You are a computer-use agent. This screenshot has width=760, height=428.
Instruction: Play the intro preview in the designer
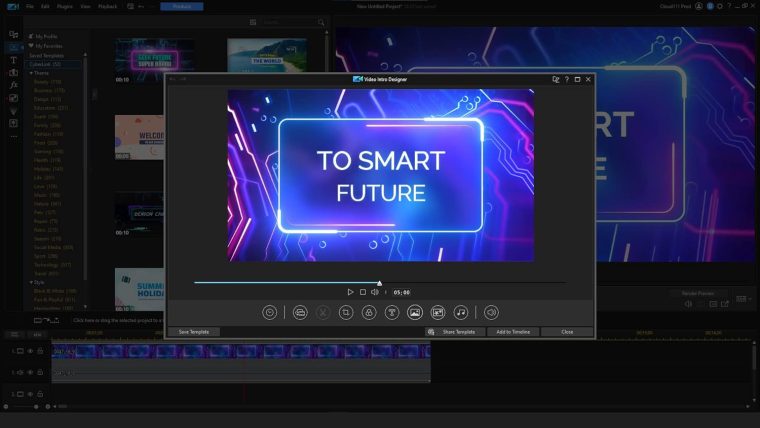pyautogui.click(x=350, y=292)
